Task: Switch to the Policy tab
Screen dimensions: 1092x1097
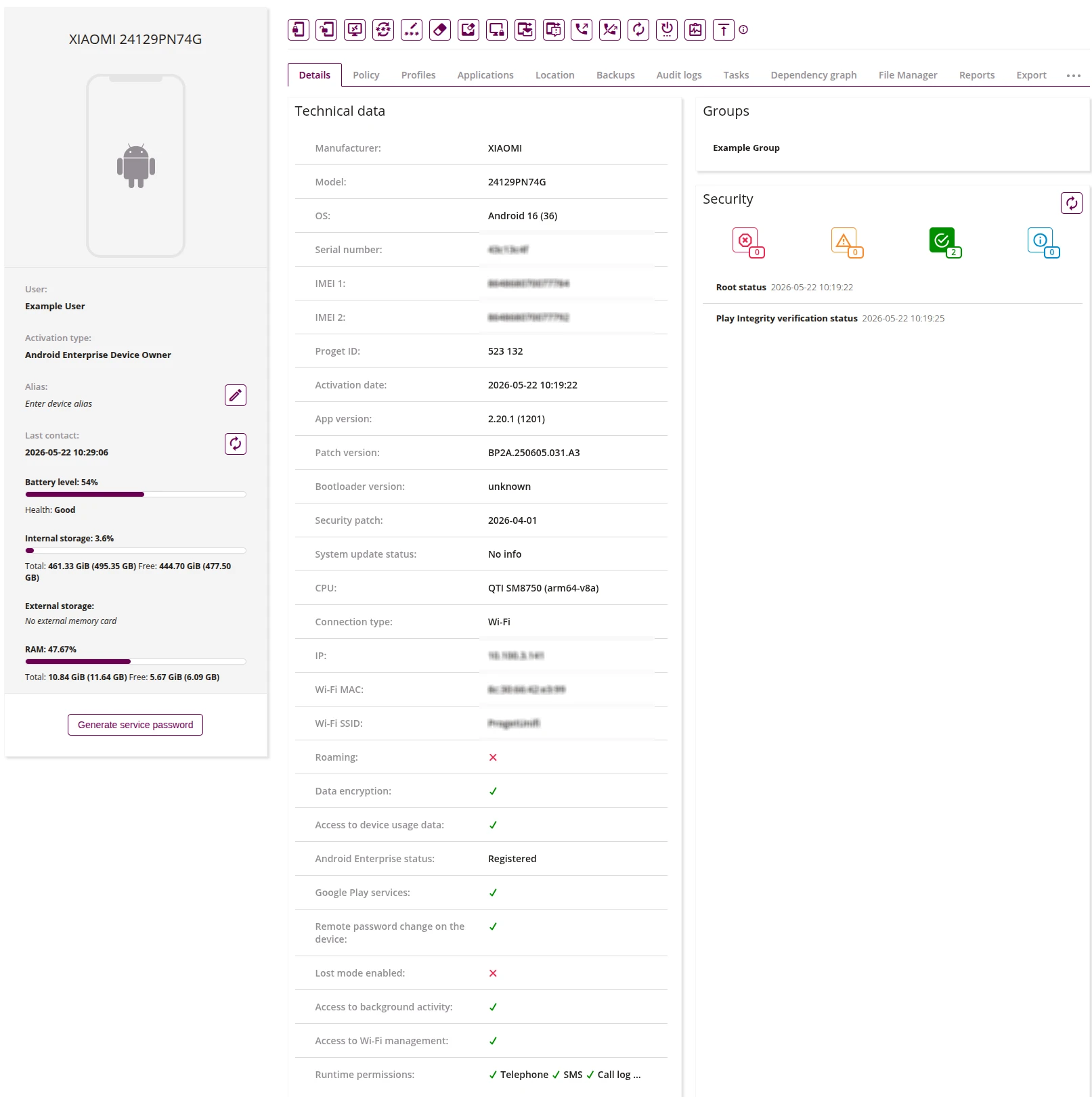Action: (x=366, y=75)
